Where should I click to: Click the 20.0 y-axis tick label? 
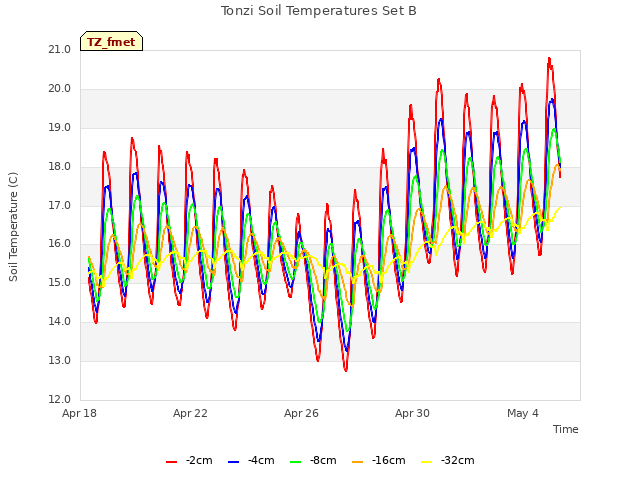(60, 89)
